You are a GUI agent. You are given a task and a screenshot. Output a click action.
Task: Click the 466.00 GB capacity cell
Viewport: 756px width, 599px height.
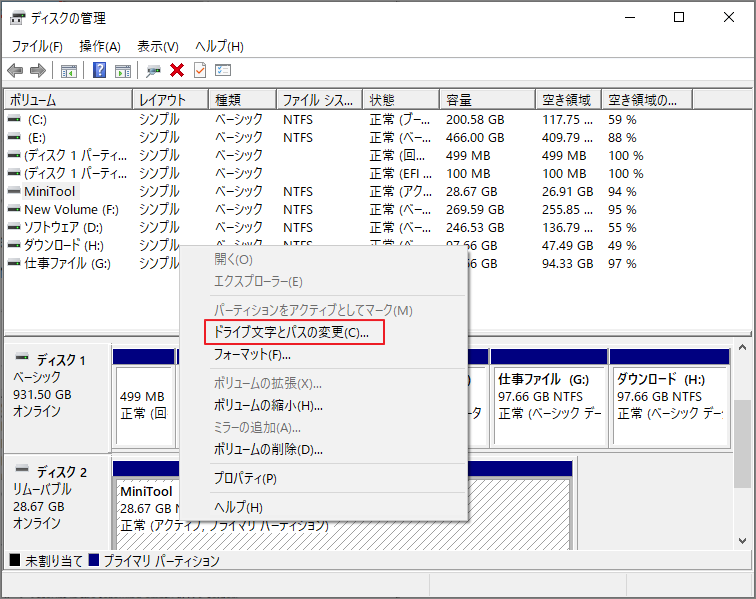pyautogui.click(x=475, y=137)
